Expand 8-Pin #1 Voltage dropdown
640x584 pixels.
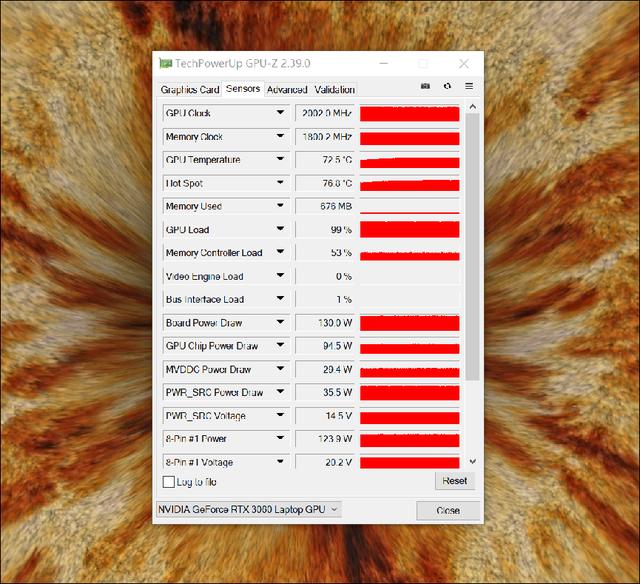click(280, 462)
